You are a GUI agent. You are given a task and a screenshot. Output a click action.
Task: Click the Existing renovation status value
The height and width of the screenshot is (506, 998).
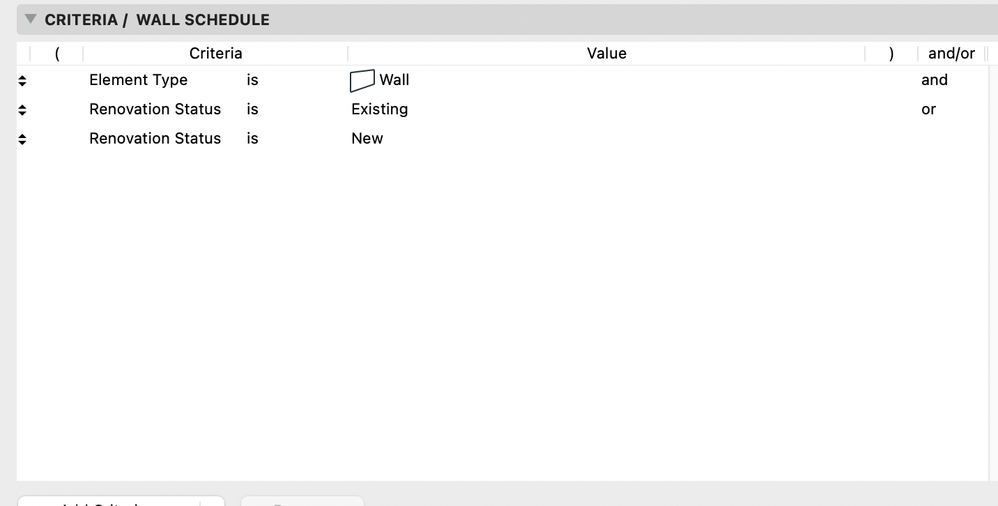click(x=379, y=109)
